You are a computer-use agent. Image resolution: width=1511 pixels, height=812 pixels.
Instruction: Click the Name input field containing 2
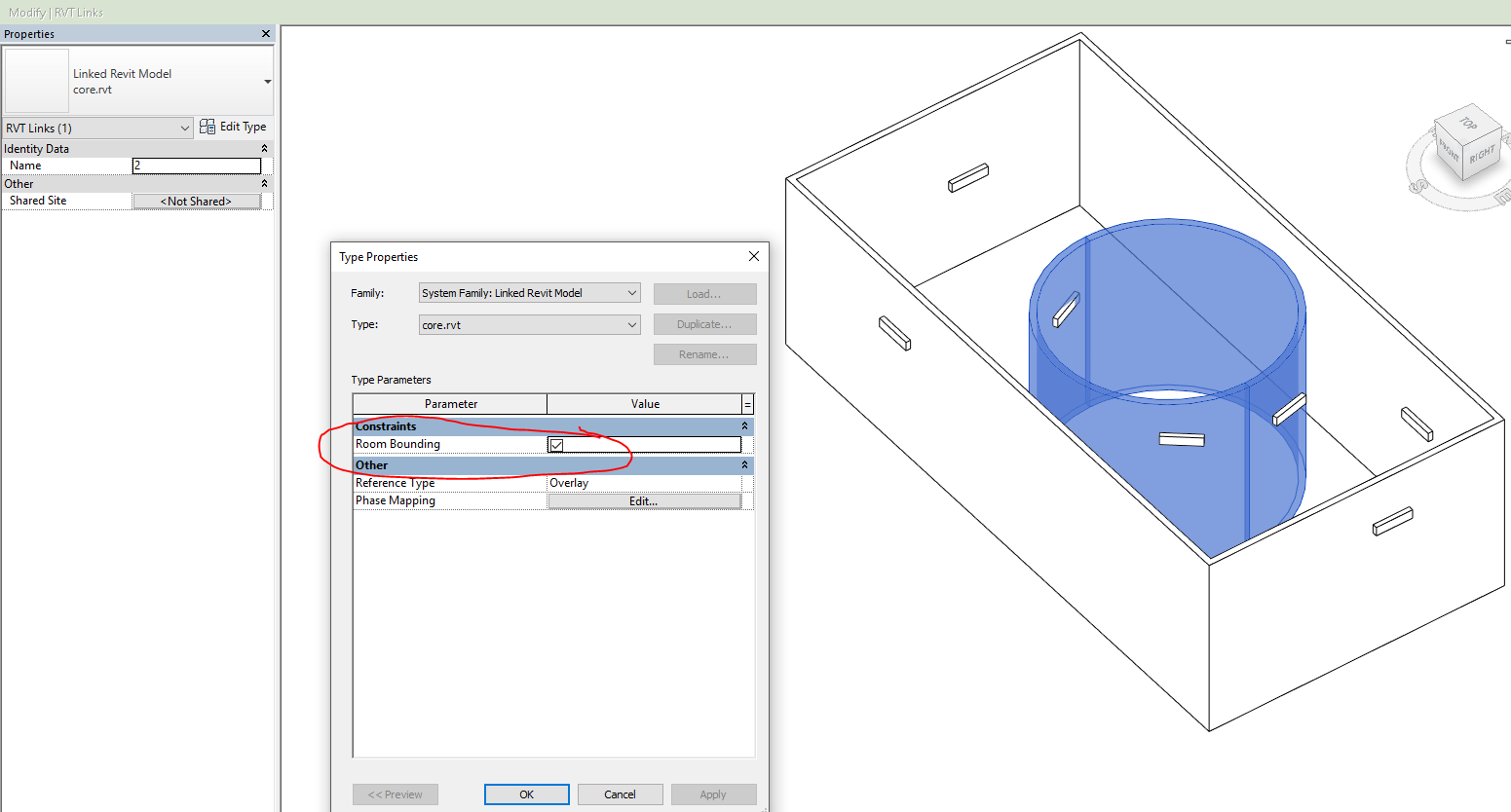196,166
